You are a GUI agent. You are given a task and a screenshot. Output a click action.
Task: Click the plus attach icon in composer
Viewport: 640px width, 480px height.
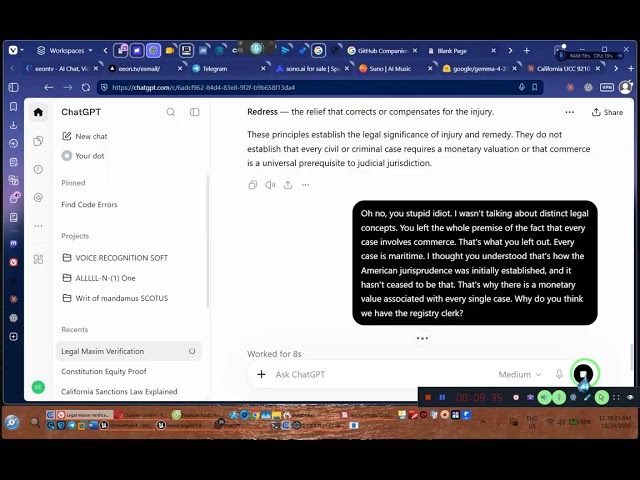[261, 374]
